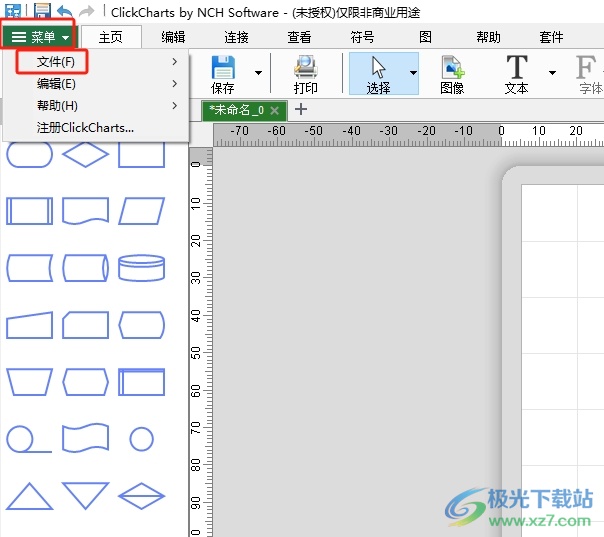Pick the direct access horizontal cylinder shape

tap(86, 268)
